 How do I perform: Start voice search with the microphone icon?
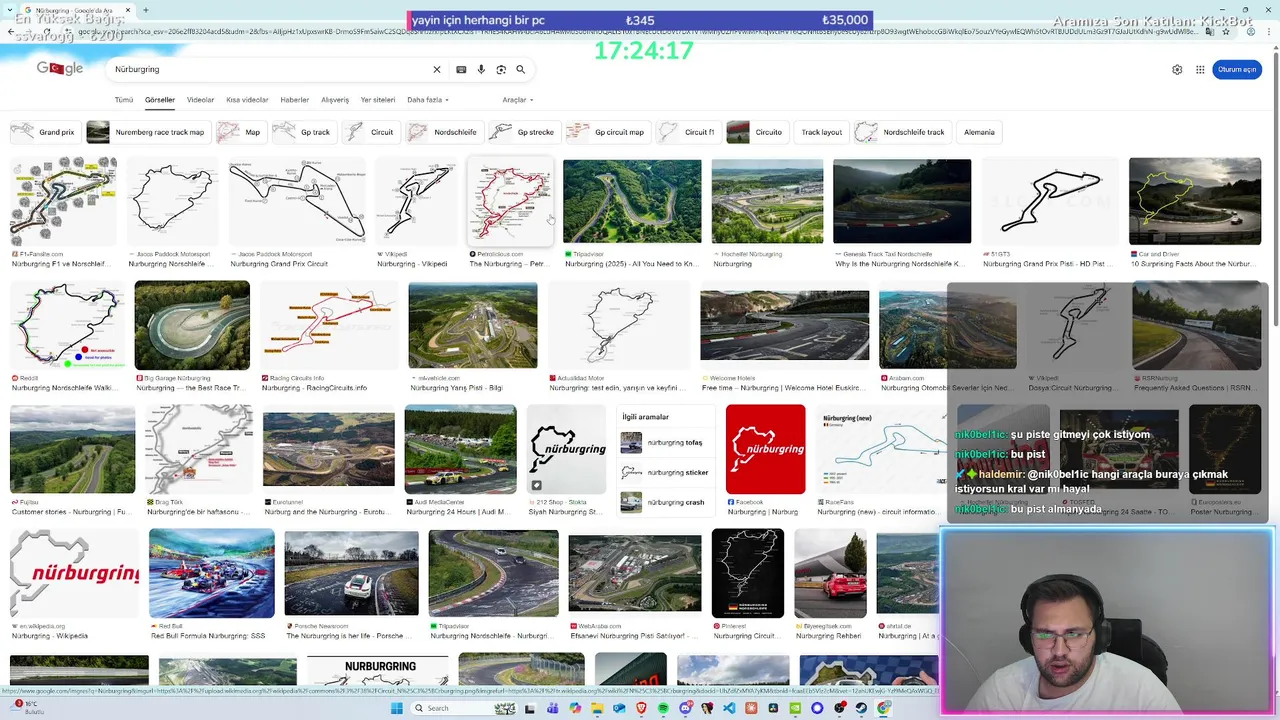tap(481, 69)
